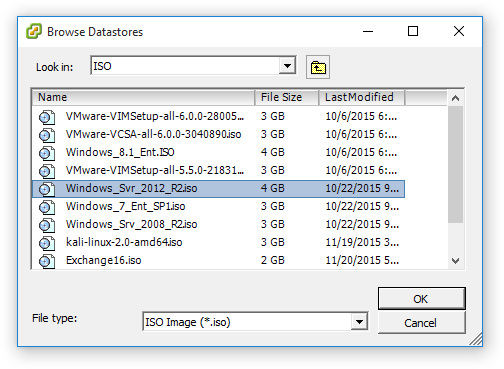Click the up-one-level folder icon

[x=318, y=67]
